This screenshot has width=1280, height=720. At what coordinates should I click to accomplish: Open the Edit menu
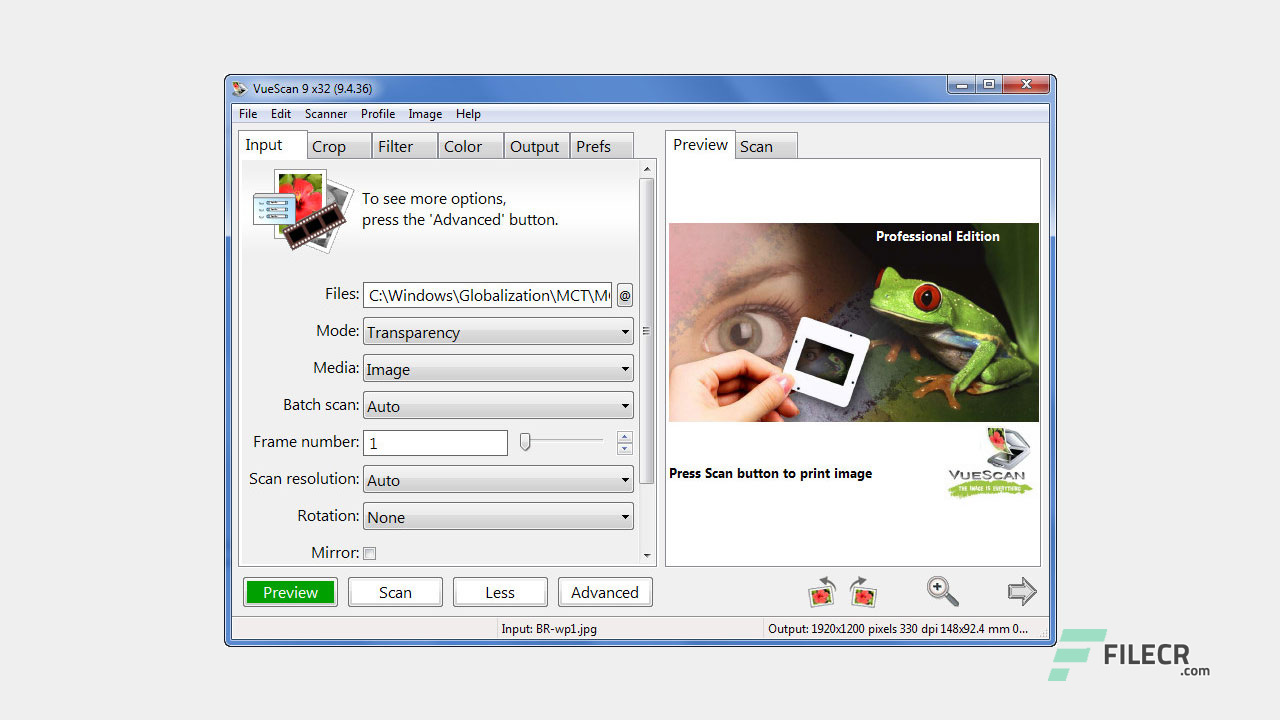coord(281,114)
